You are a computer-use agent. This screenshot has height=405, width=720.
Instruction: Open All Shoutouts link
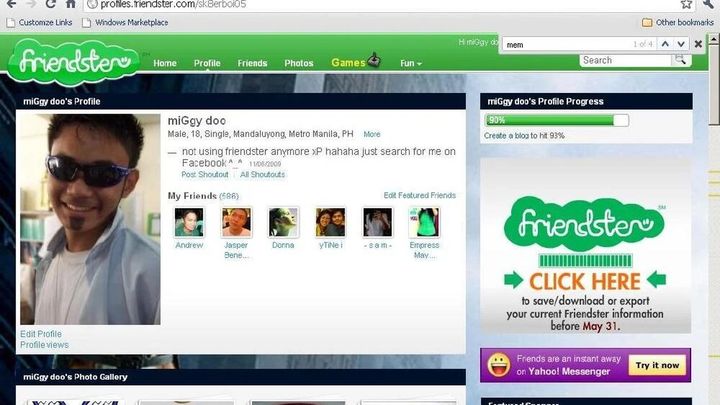click(262, 174)
